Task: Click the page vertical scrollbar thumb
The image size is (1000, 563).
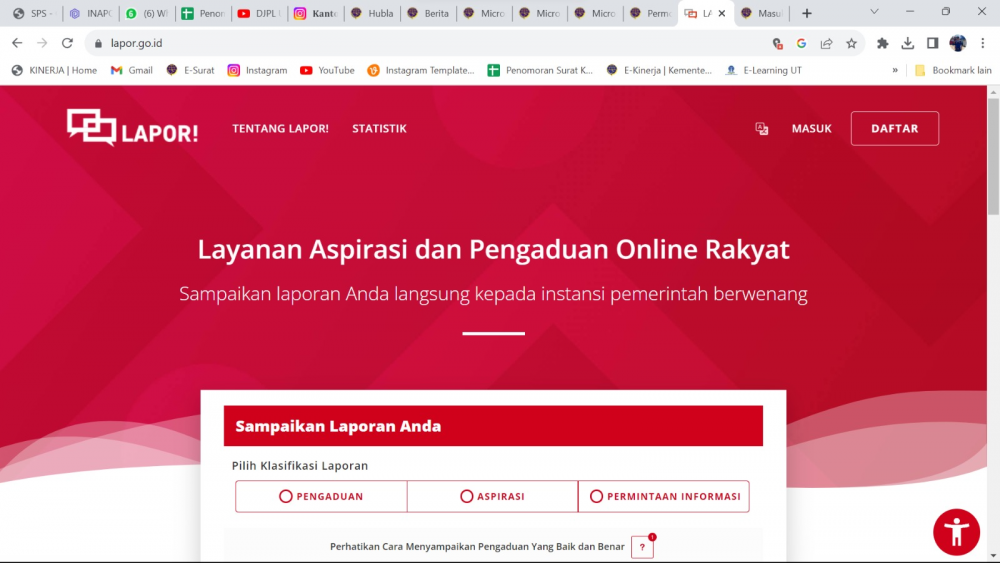Action: (x=993, y=156)
